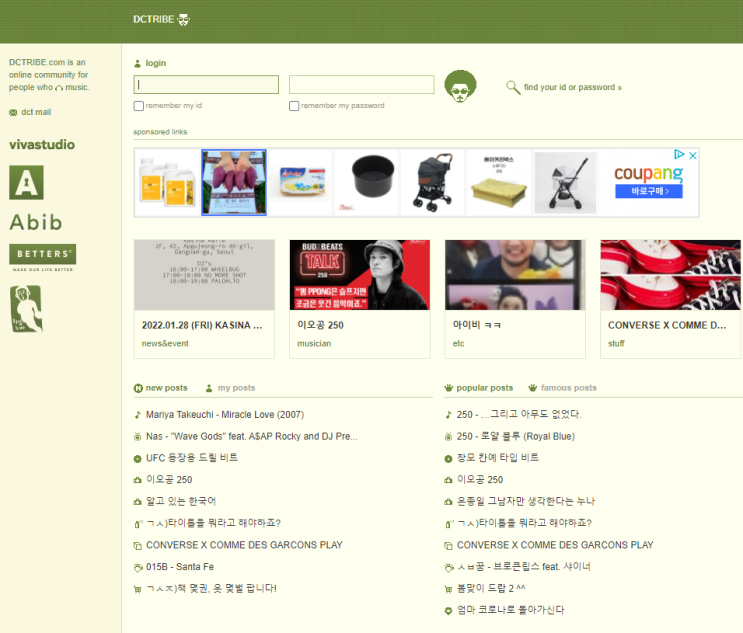Click the purple sweet potato ad image
Viewport: 743px width, 633px height.
(x=234, y=182)
